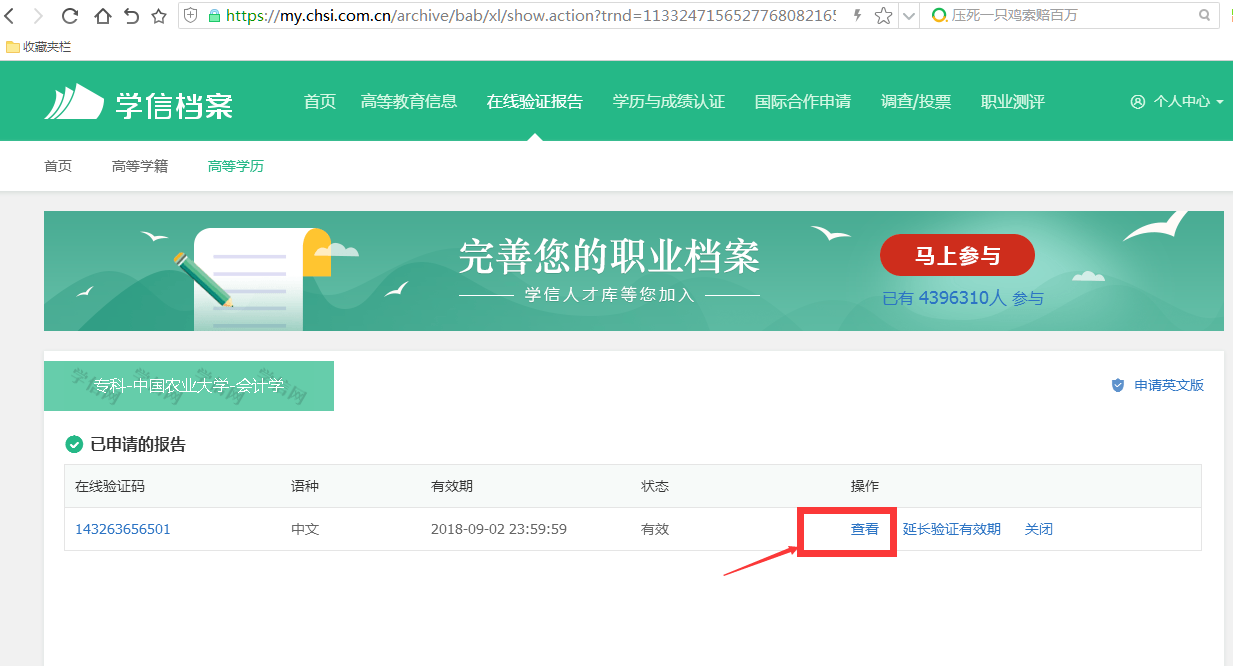Click the browser back arrow
1233x666 pixels.
click(x=8, y=16)
